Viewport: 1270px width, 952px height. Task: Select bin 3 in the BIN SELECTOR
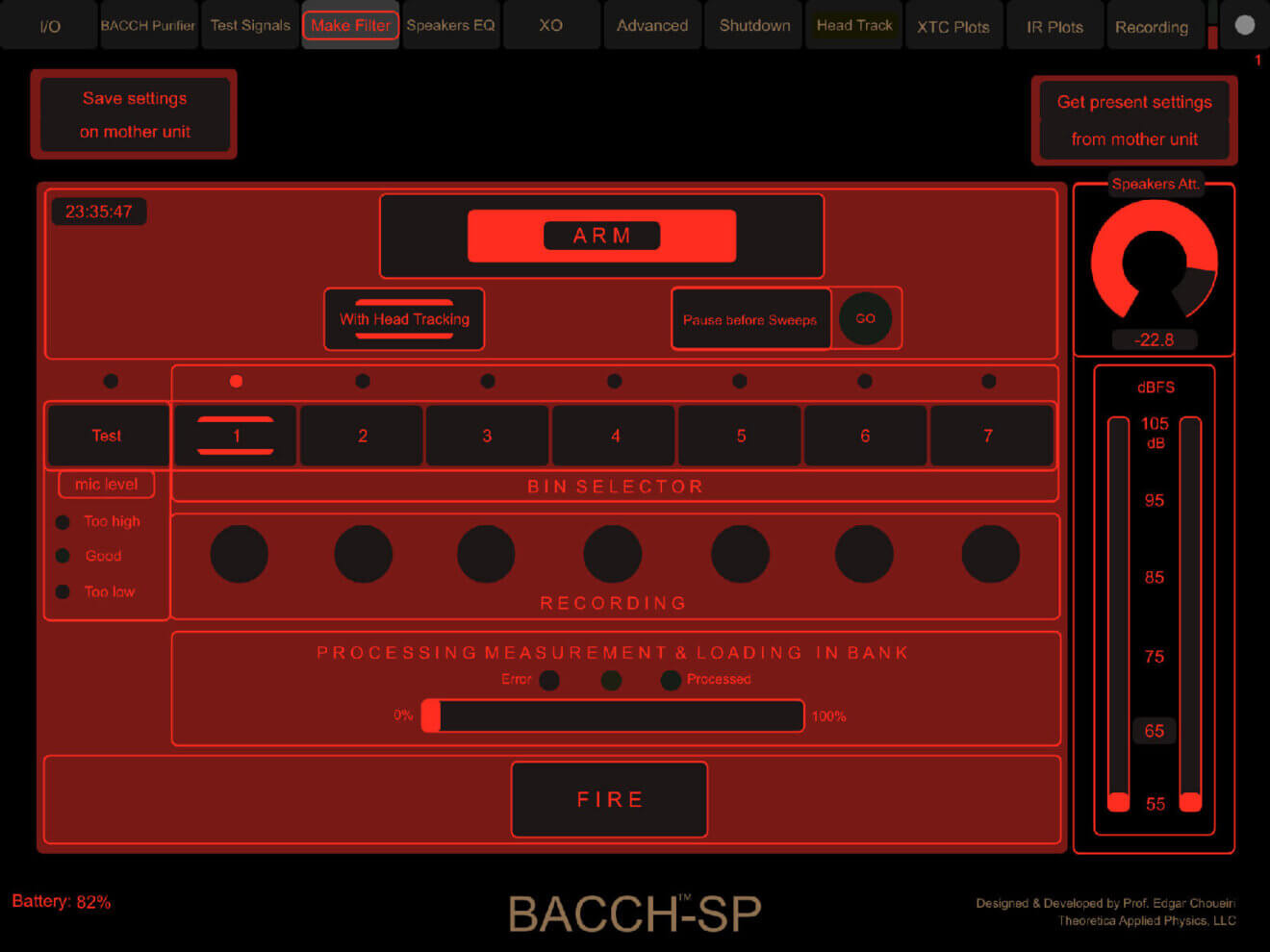point(487,435)
